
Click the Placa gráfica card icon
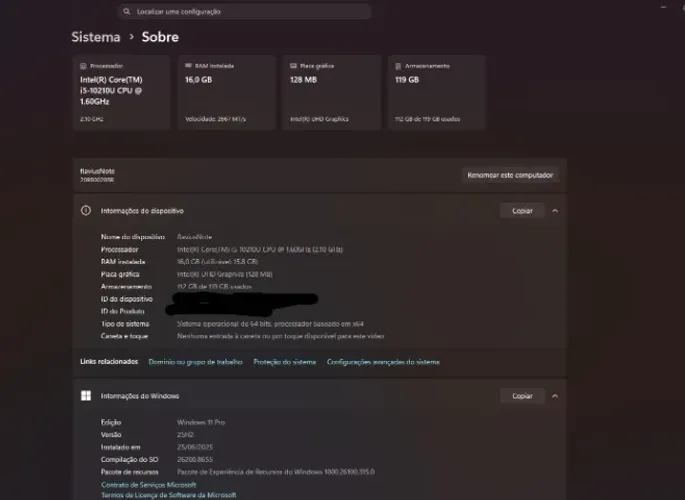293,66
